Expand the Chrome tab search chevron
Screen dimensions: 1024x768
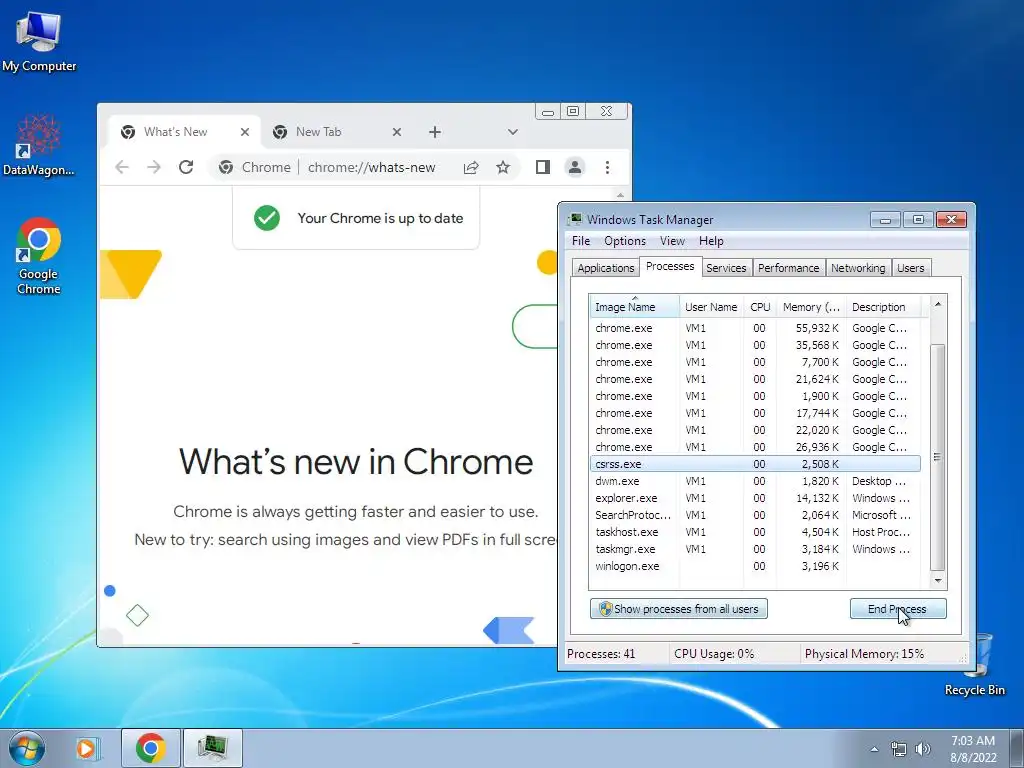pyautogui.click(x=513, y=132)
